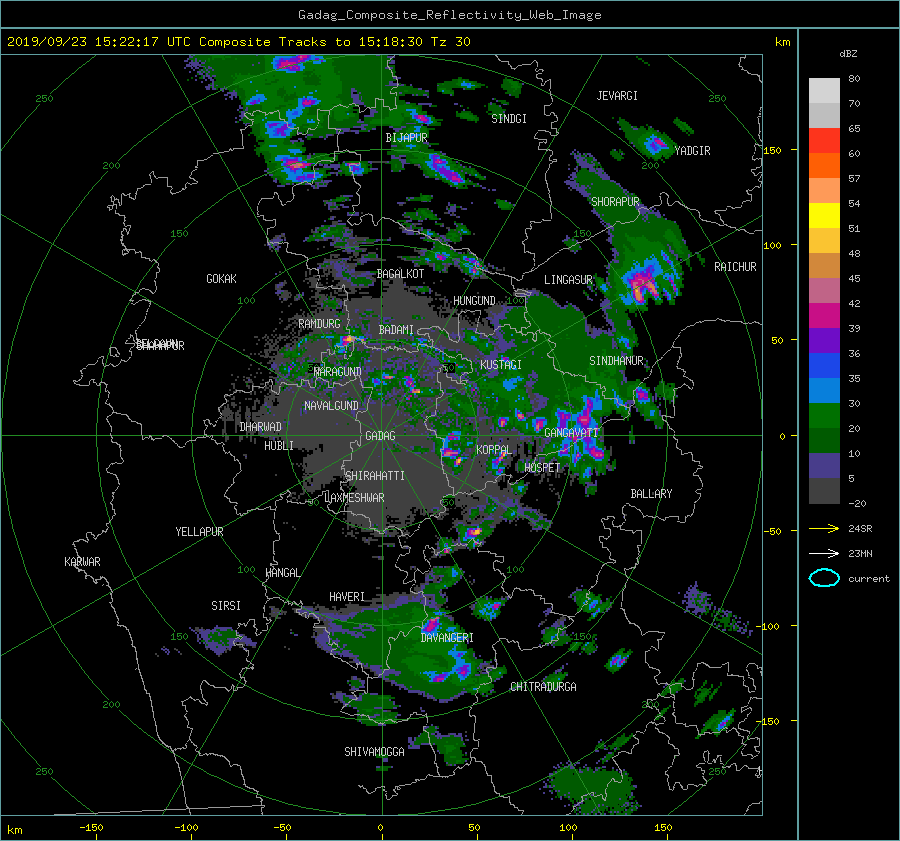Select the light gray 70-80 dBZ swatch
The image size is (900, 841).
(824, 90)
